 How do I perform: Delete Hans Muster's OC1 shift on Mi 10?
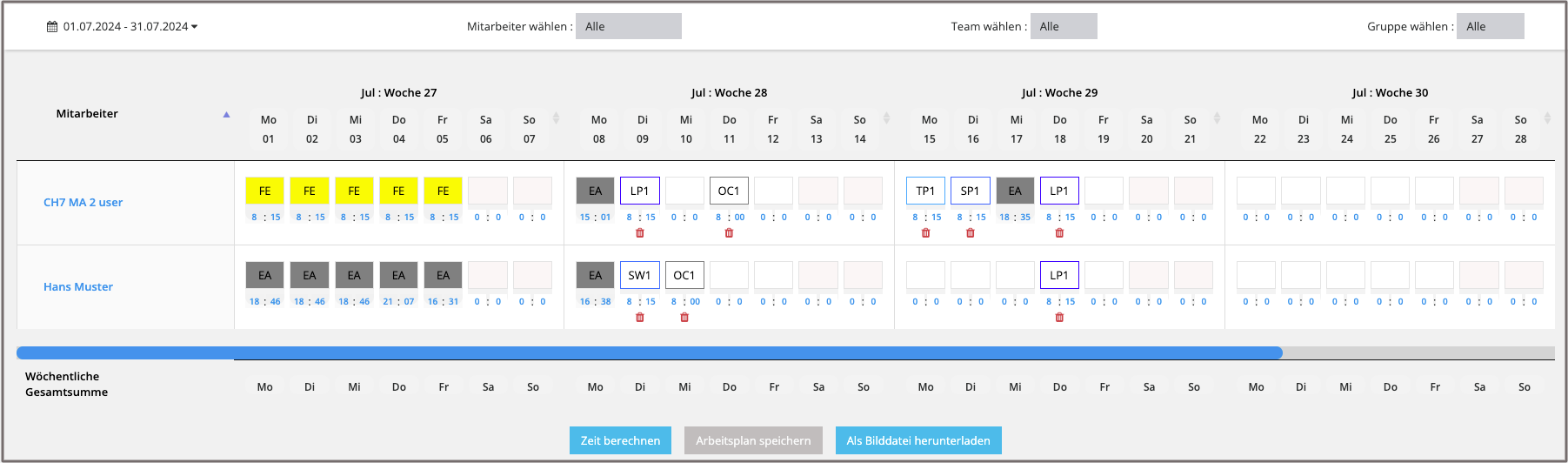pos(684,318)
